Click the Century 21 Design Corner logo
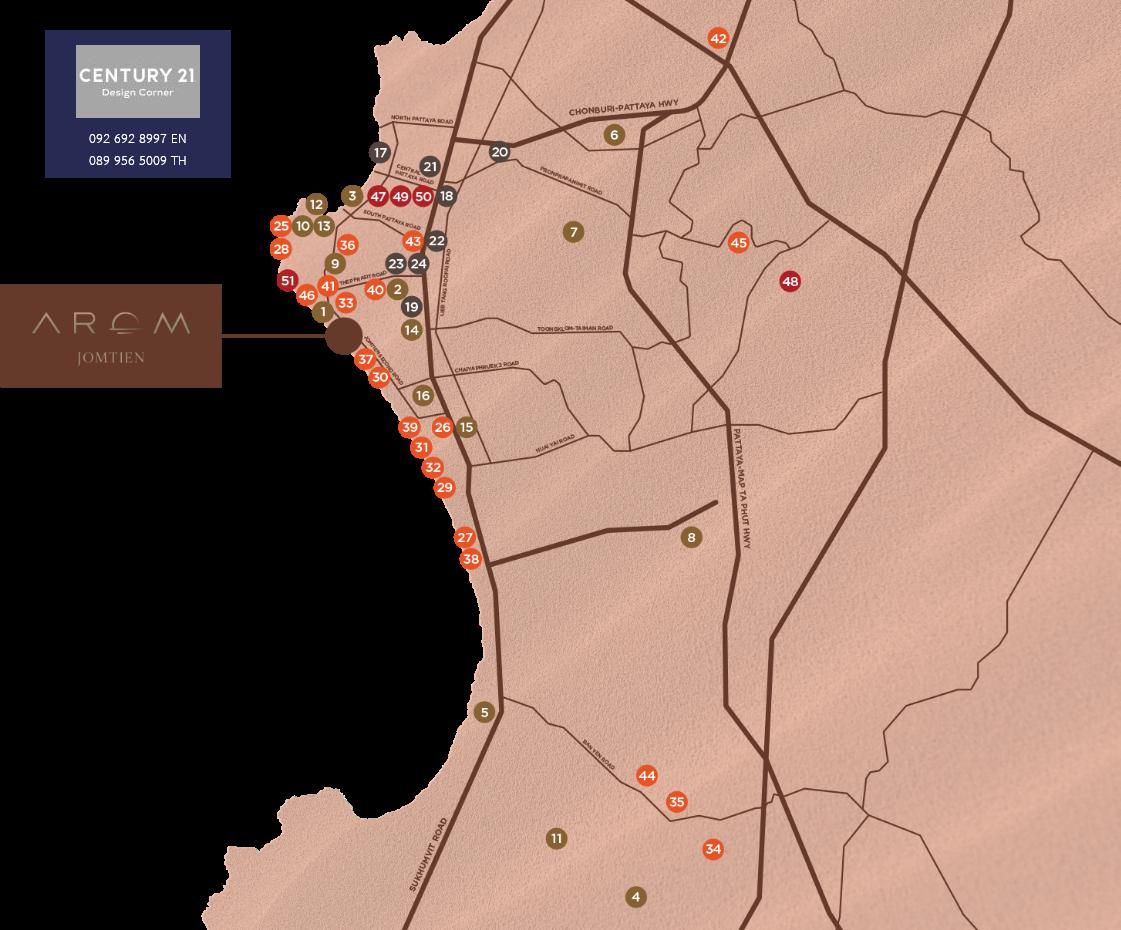This screenshot has height=930, width=1121. 138,81
